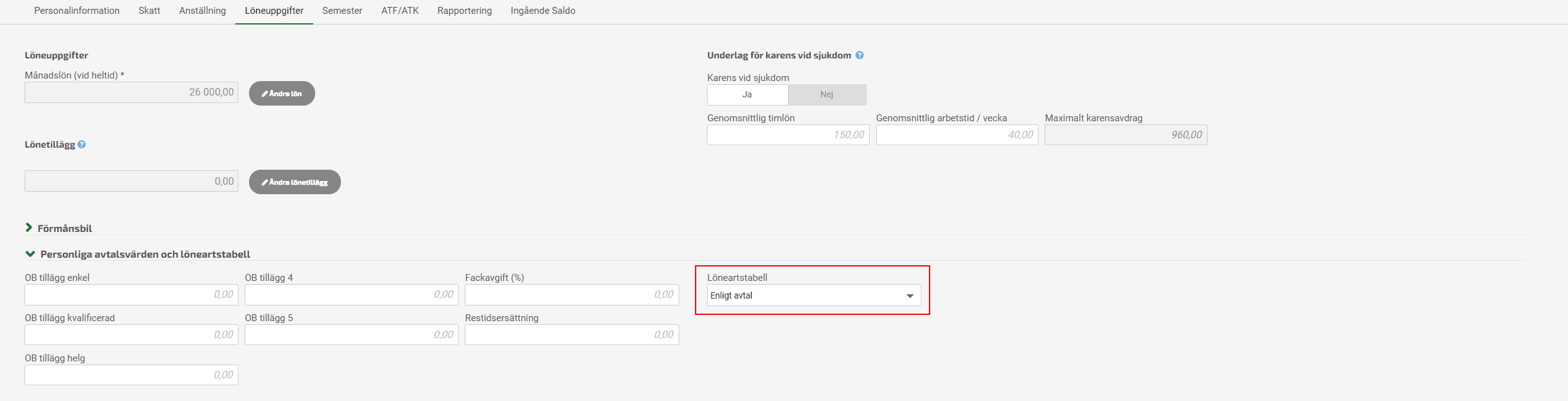Open the Löneartstabell dropdown
1568x401 pixels.
pyautogui.click(x=814, y=295)
